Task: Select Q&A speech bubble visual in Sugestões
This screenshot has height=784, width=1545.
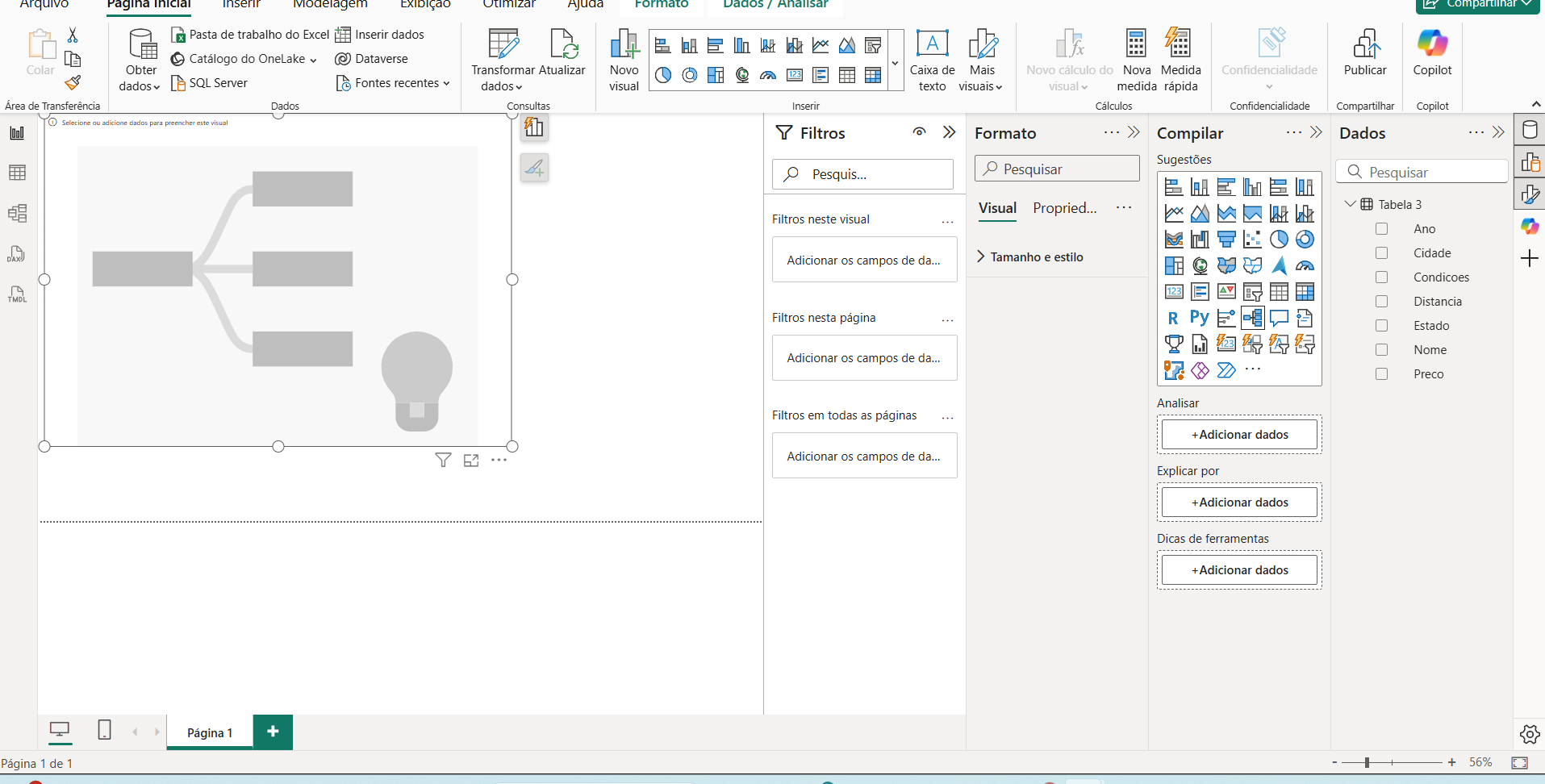Action: pos(1279,318)
